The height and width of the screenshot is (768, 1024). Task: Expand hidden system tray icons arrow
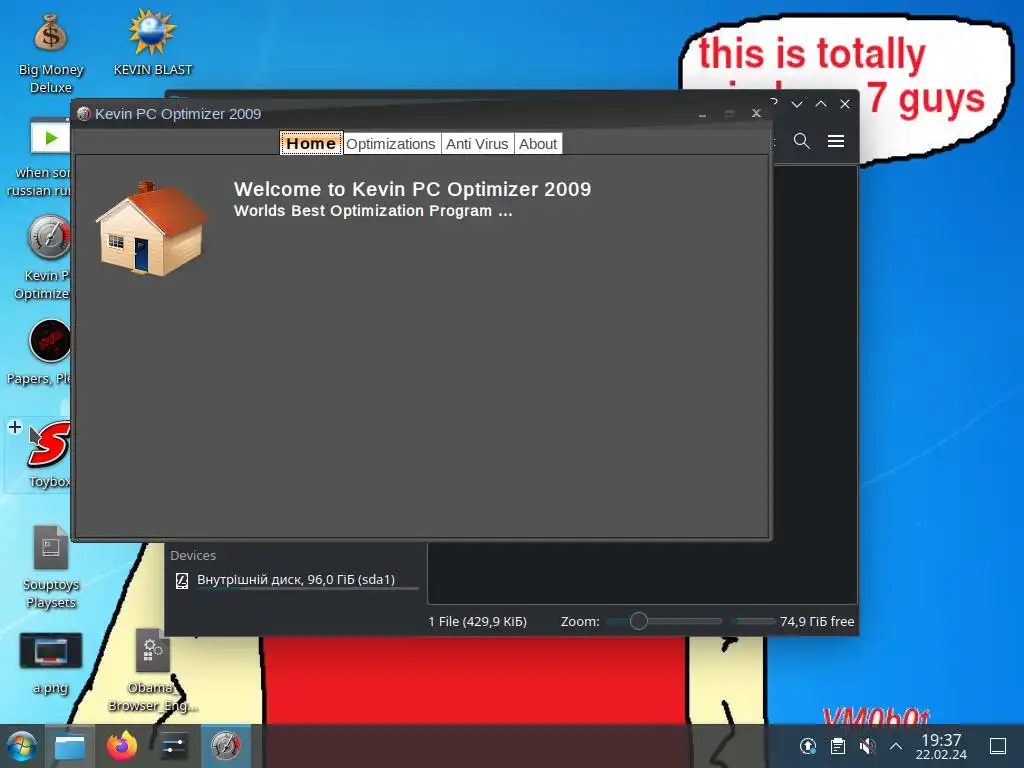(896, 746)
